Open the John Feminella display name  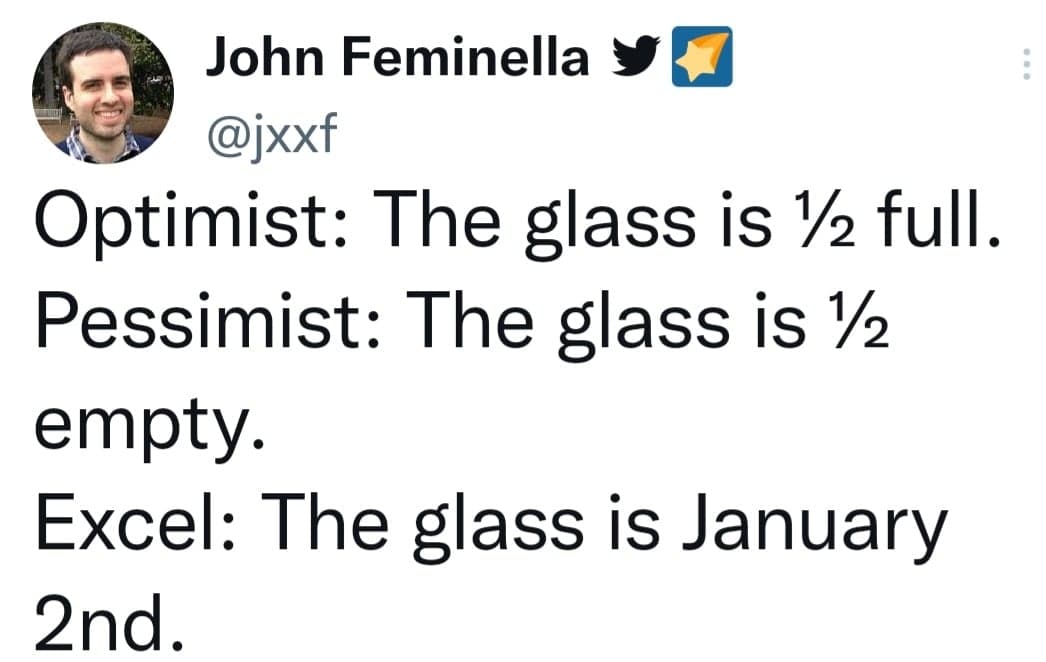[x=397, y=59]
